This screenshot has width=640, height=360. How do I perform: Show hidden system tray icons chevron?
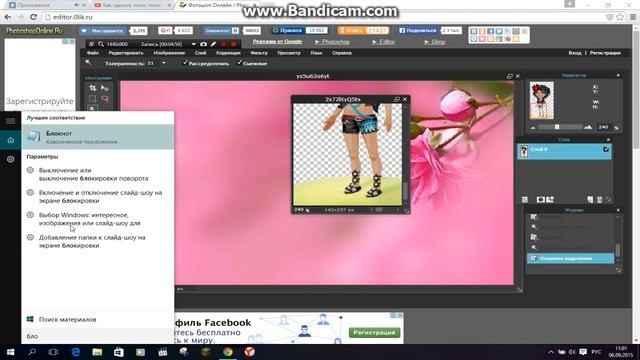pos(551,352)
